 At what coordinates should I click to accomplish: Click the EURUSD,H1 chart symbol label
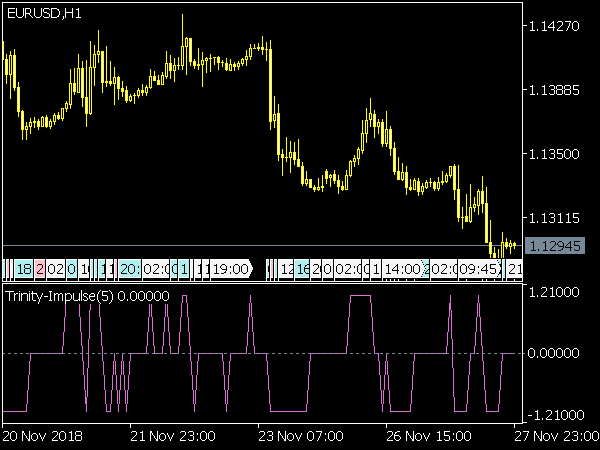[x=44, y=14]
